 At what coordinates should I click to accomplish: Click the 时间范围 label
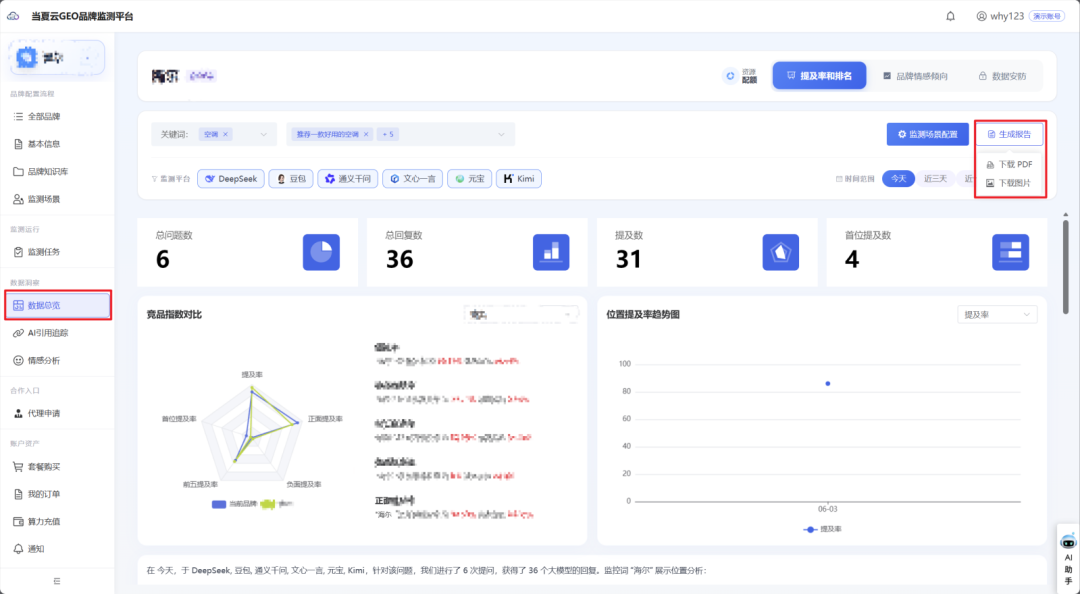855,179
